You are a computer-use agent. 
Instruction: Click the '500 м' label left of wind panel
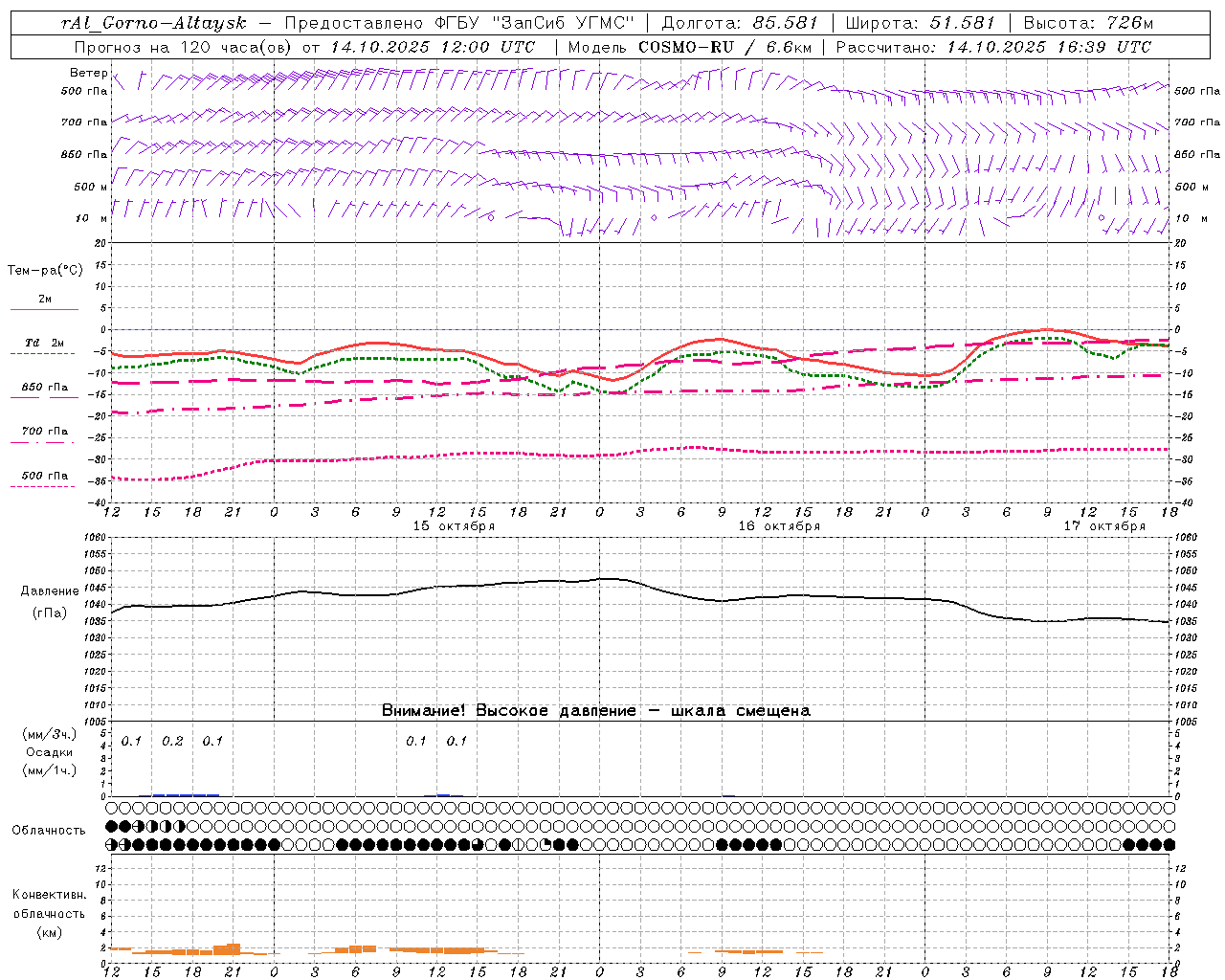[x=90, y=187]
